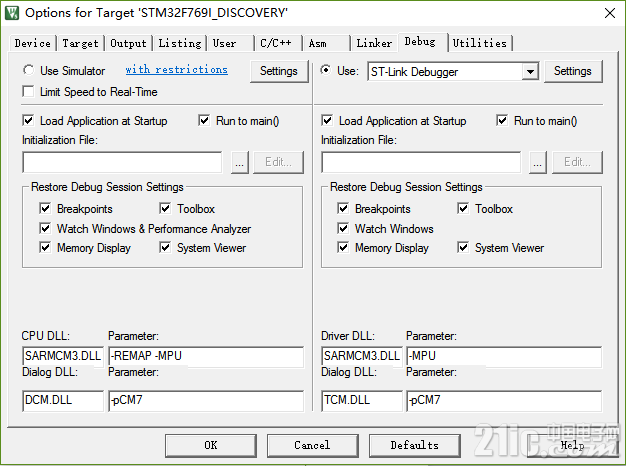The height and width of the screenshot is (466, 628).
Task: Click simulator -pCM7 parameter field
Action: coord(206,401)
